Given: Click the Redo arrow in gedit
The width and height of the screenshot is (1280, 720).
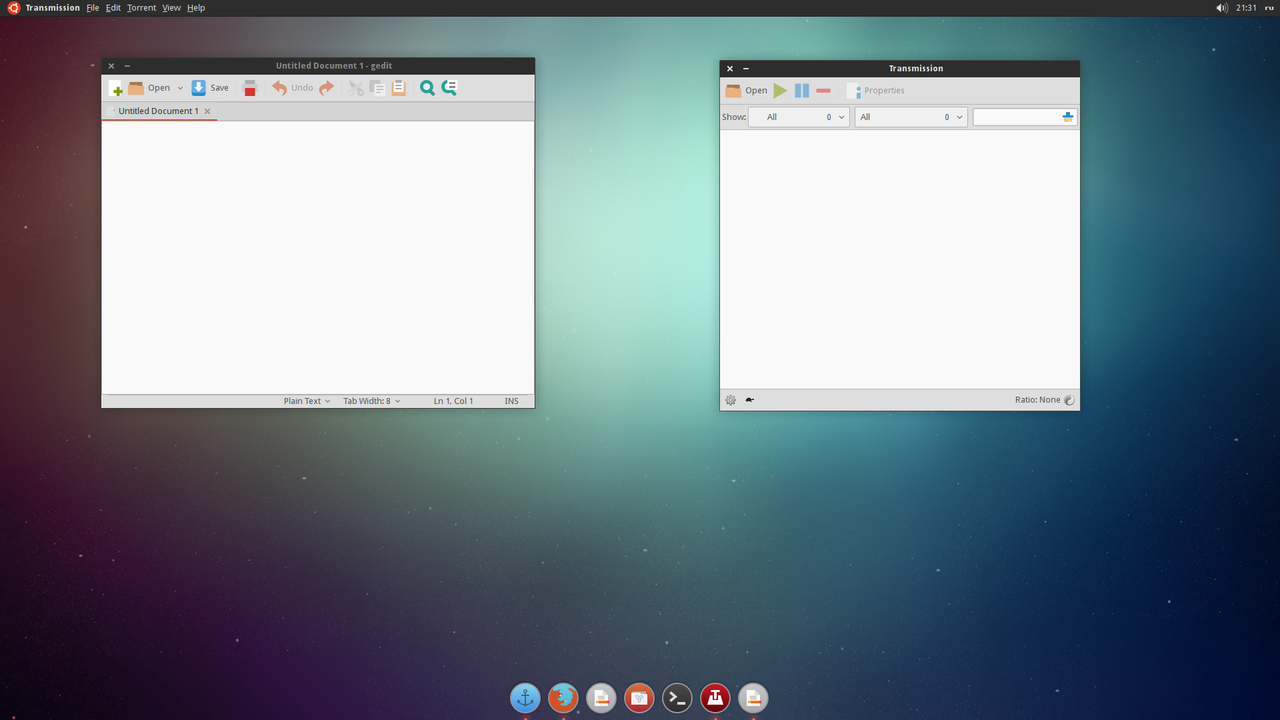Looking at the screenshot, I should click(326, 88).
